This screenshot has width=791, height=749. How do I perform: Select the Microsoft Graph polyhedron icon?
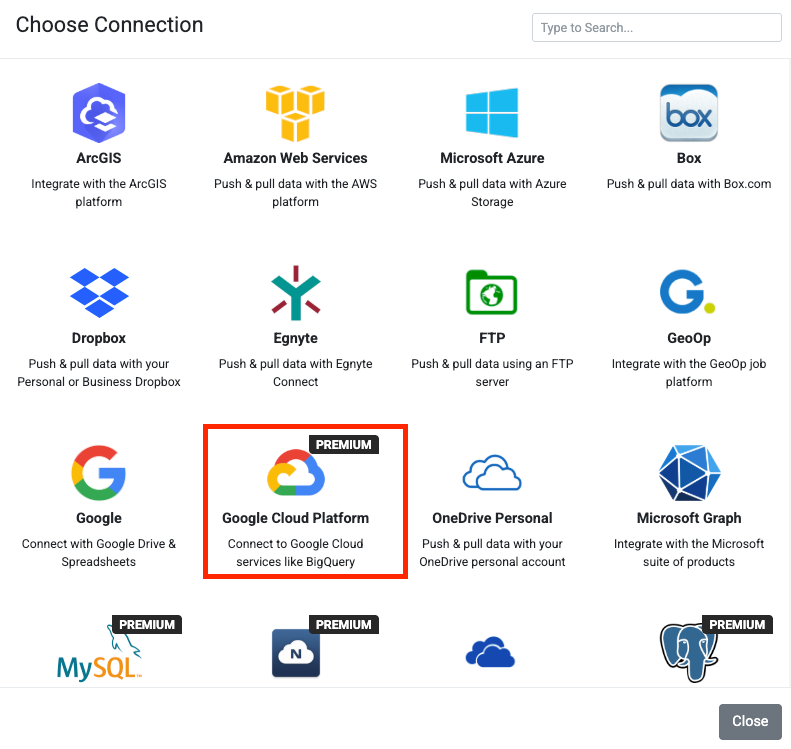(x=689, y=473)
